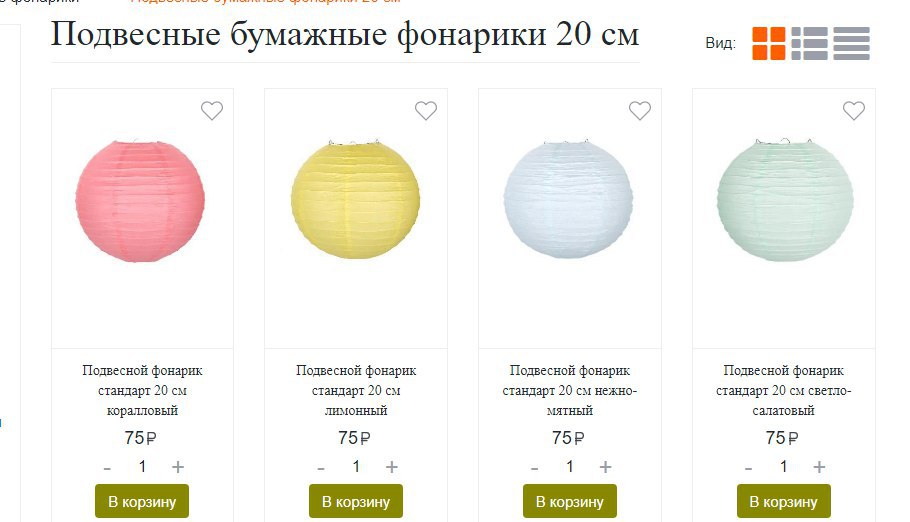Switch to compact lines view icon
Screen dimensions: 910x522
pyautogui.click(x=851, y=43)
